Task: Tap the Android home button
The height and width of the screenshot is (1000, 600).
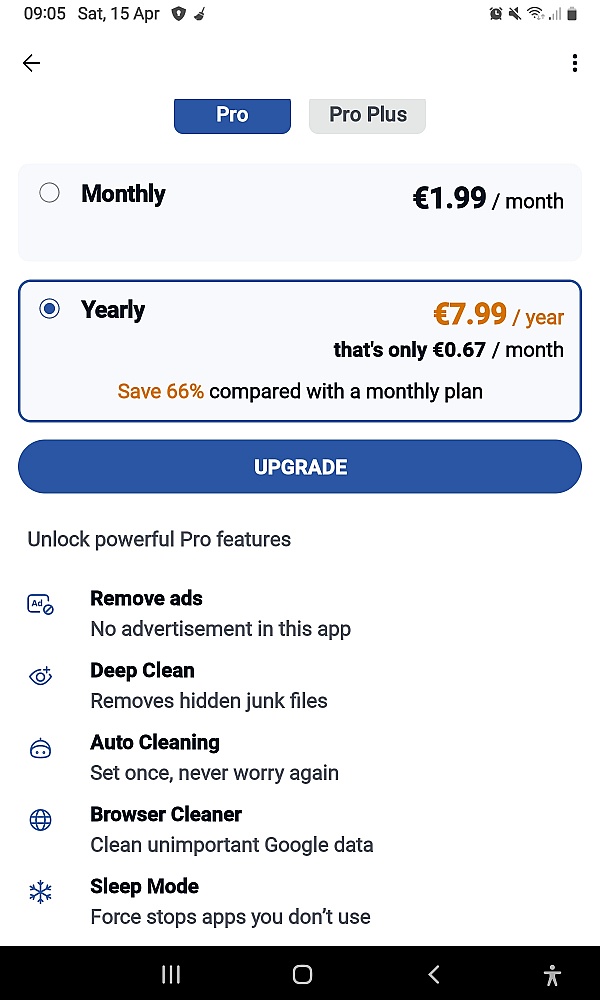Action: pos(302,974)
